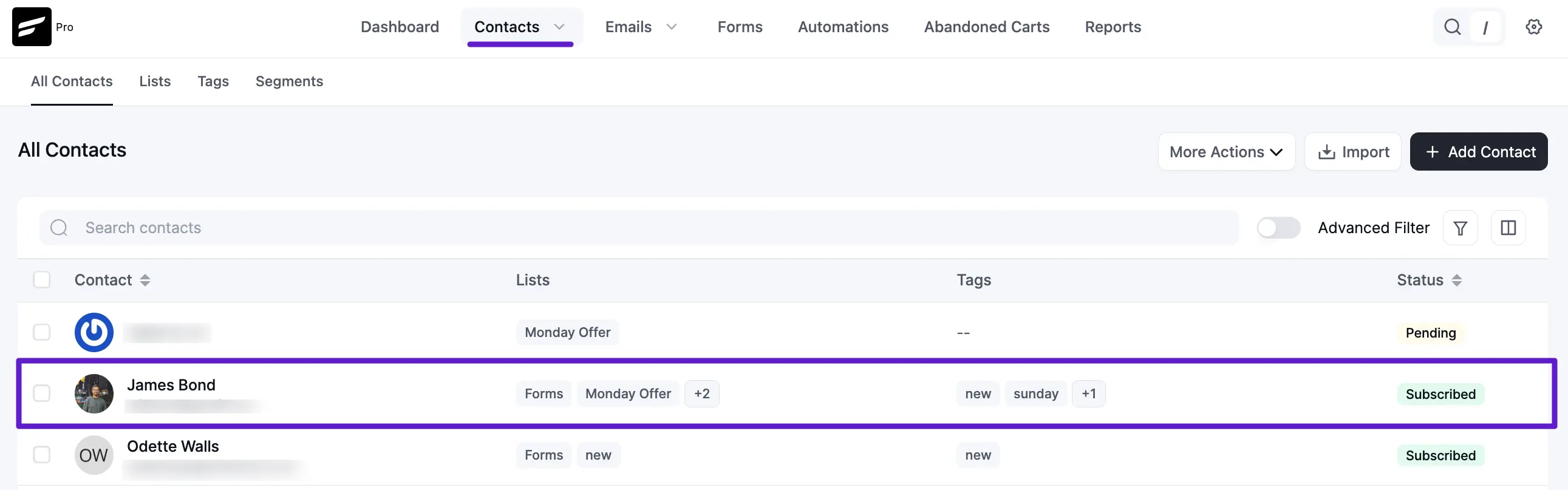
Task: Check the Pending contact's row checkbox
Action: 41,332
